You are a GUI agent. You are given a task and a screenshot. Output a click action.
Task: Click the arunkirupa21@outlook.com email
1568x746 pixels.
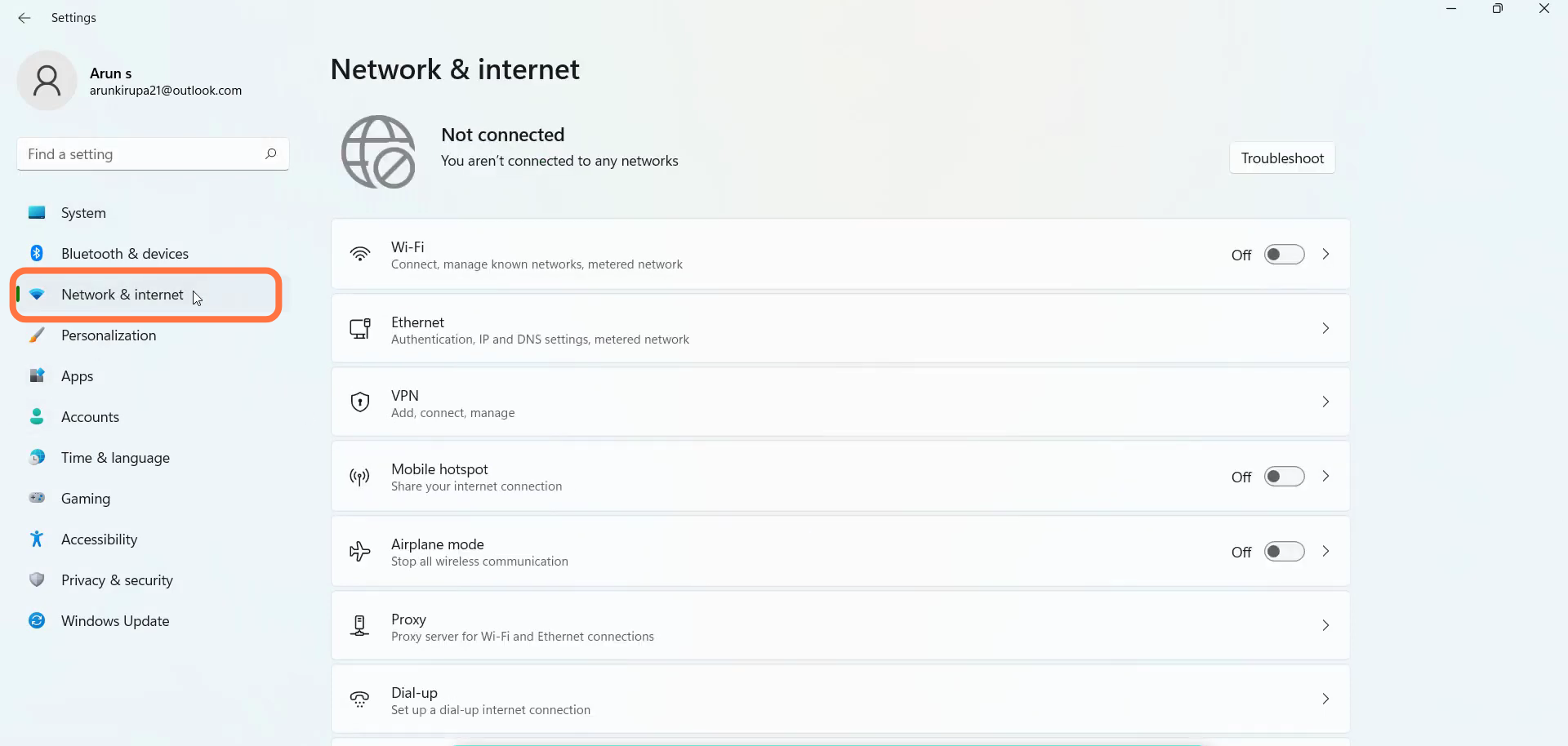point(166,91)
